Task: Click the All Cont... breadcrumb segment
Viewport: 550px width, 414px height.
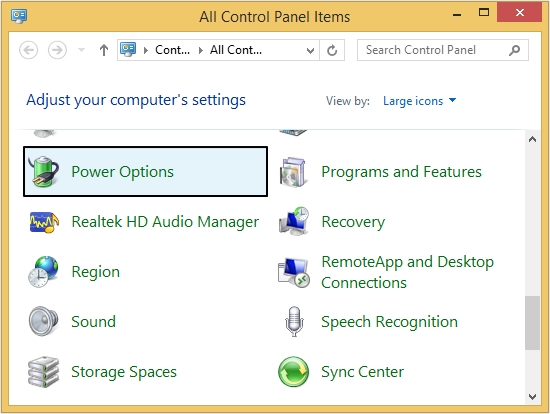Action: click(x=236, y=50)
